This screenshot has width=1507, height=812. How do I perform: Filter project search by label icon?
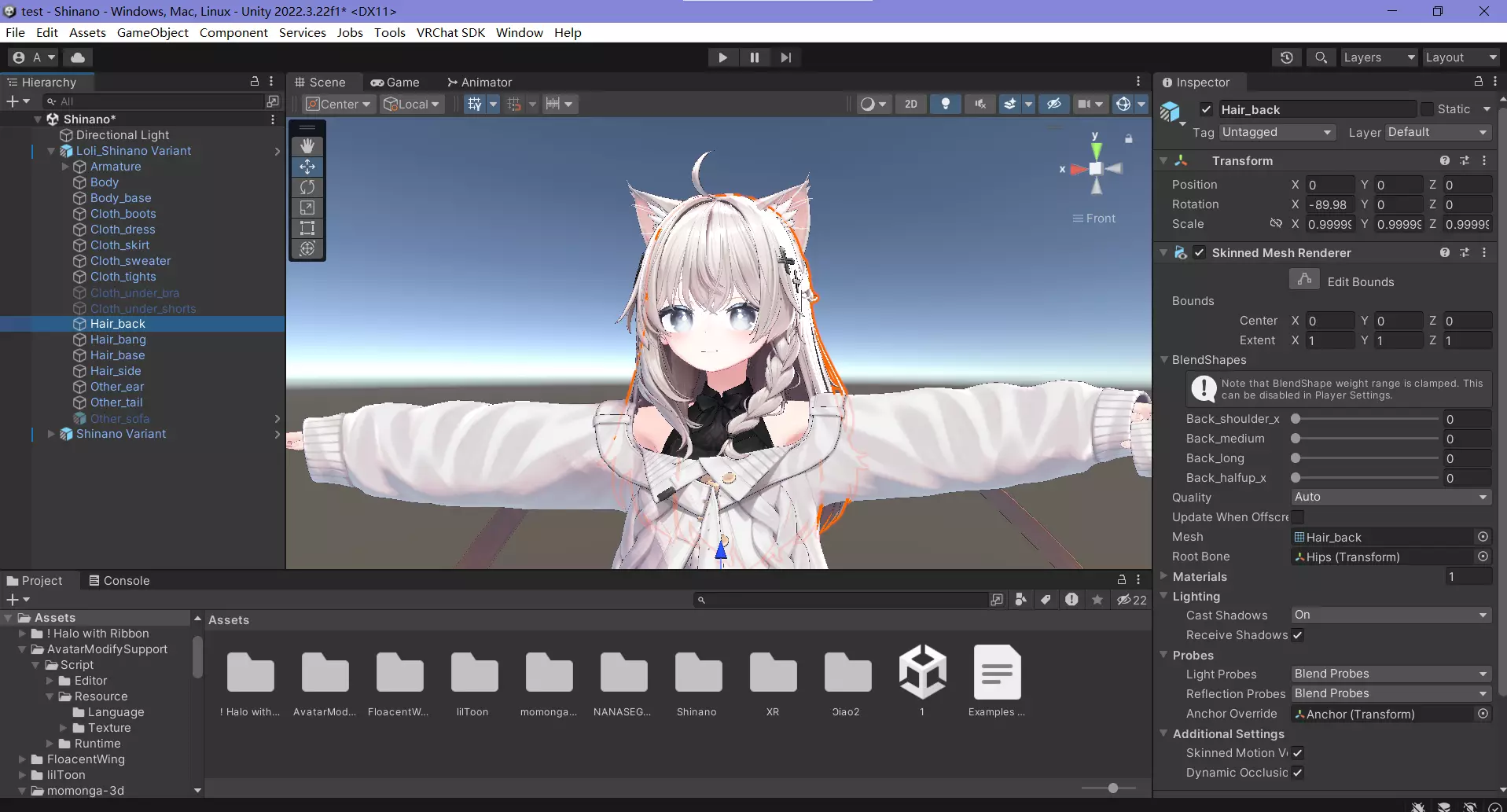(x=1046, y=600)
